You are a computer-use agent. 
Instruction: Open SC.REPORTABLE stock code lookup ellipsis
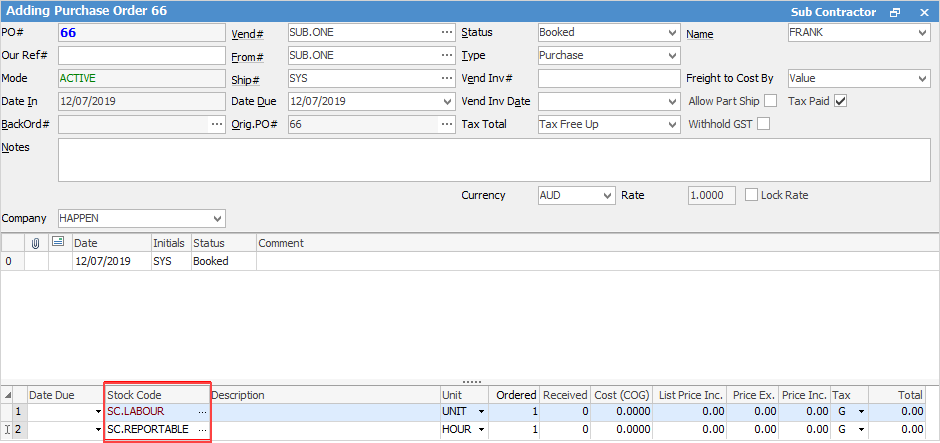coord(202,430)
